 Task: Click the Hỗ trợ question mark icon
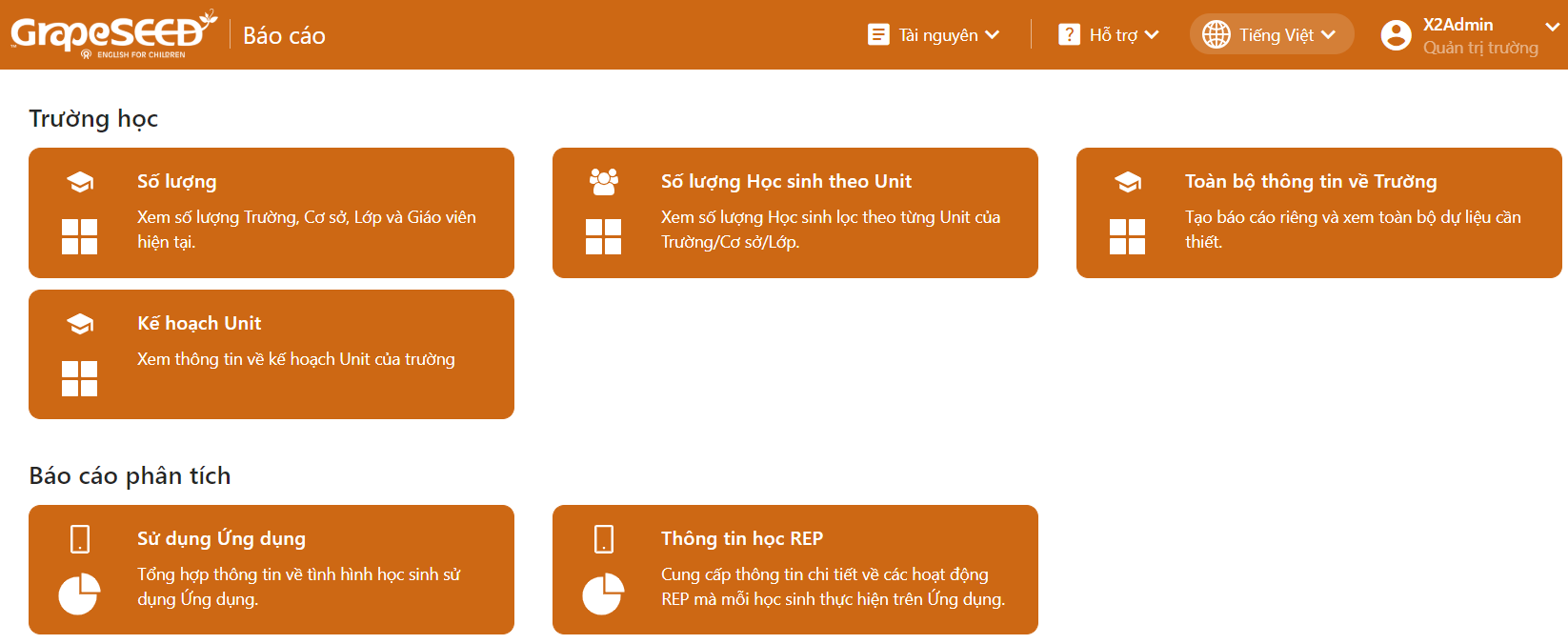click(x=1069, y=34)
